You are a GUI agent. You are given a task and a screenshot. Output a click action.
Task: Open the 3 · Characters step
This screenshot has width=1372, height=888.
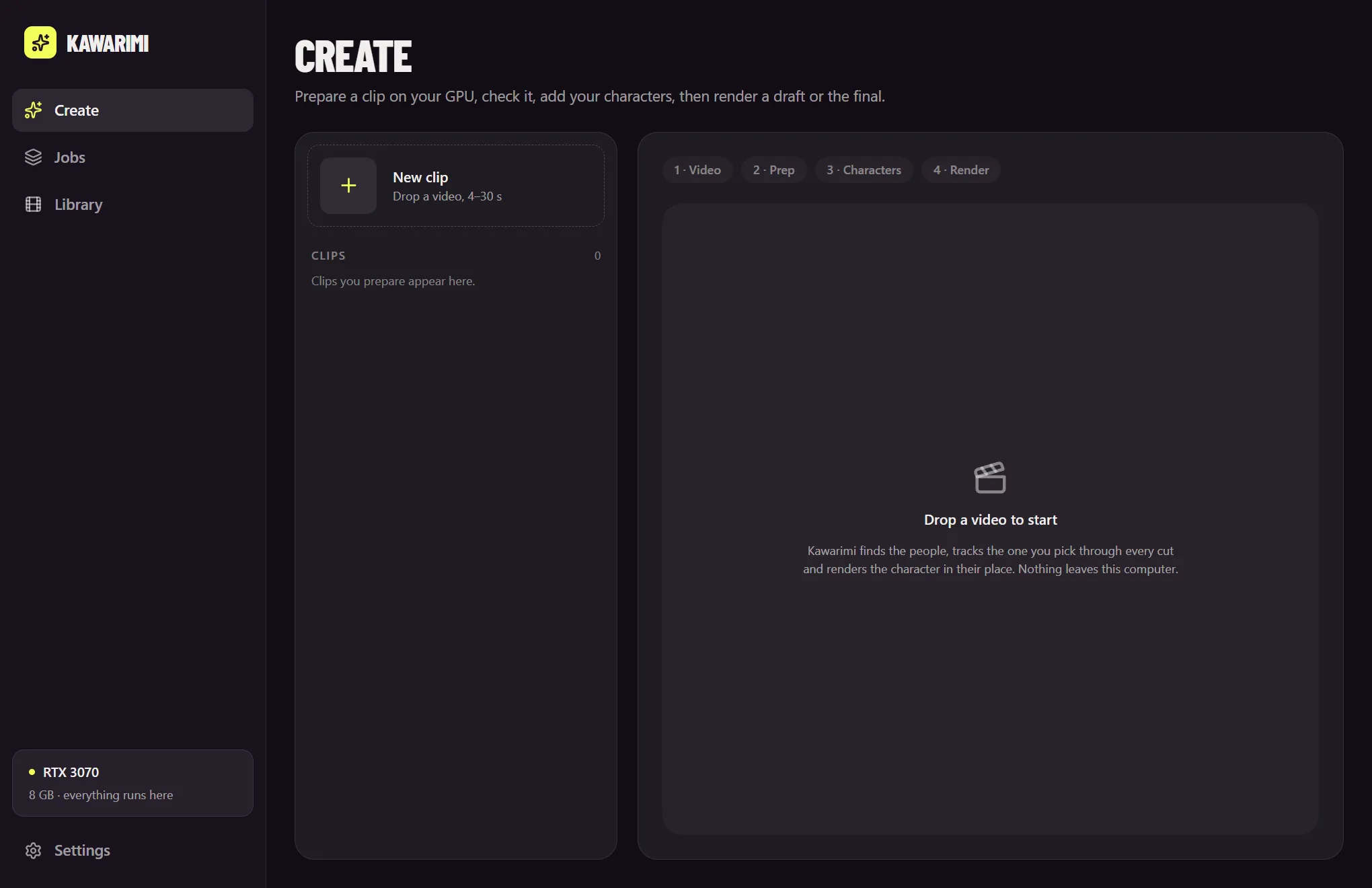pyautogui.click(x=864, y=170)
